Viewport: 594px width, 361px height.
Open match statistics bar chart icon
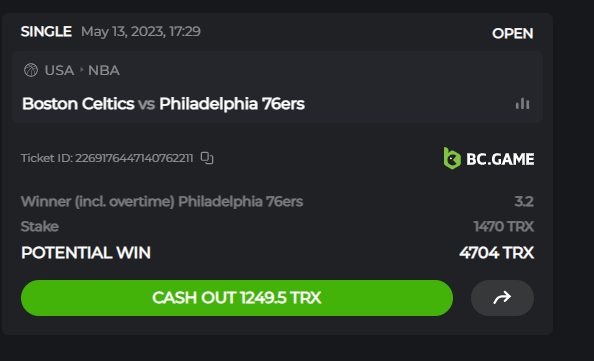[x=522, y=103]
